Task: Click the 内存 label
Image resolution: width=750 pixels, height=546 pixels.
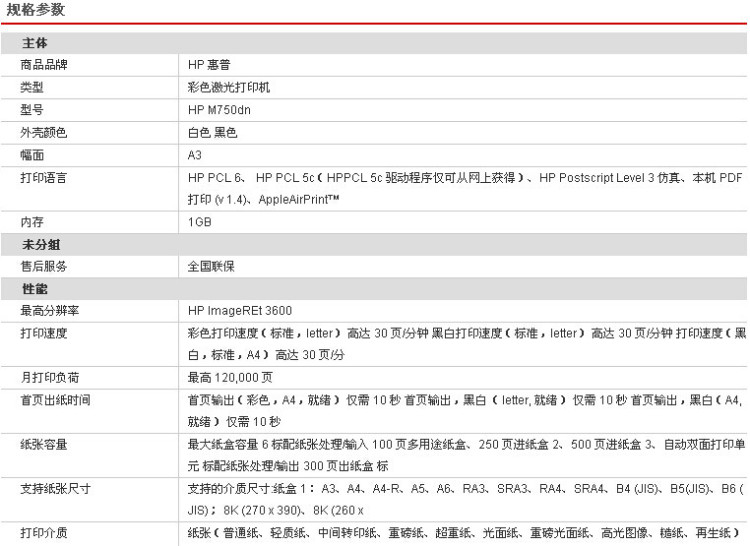Action: pyautogui.click(x=32, y=221)
